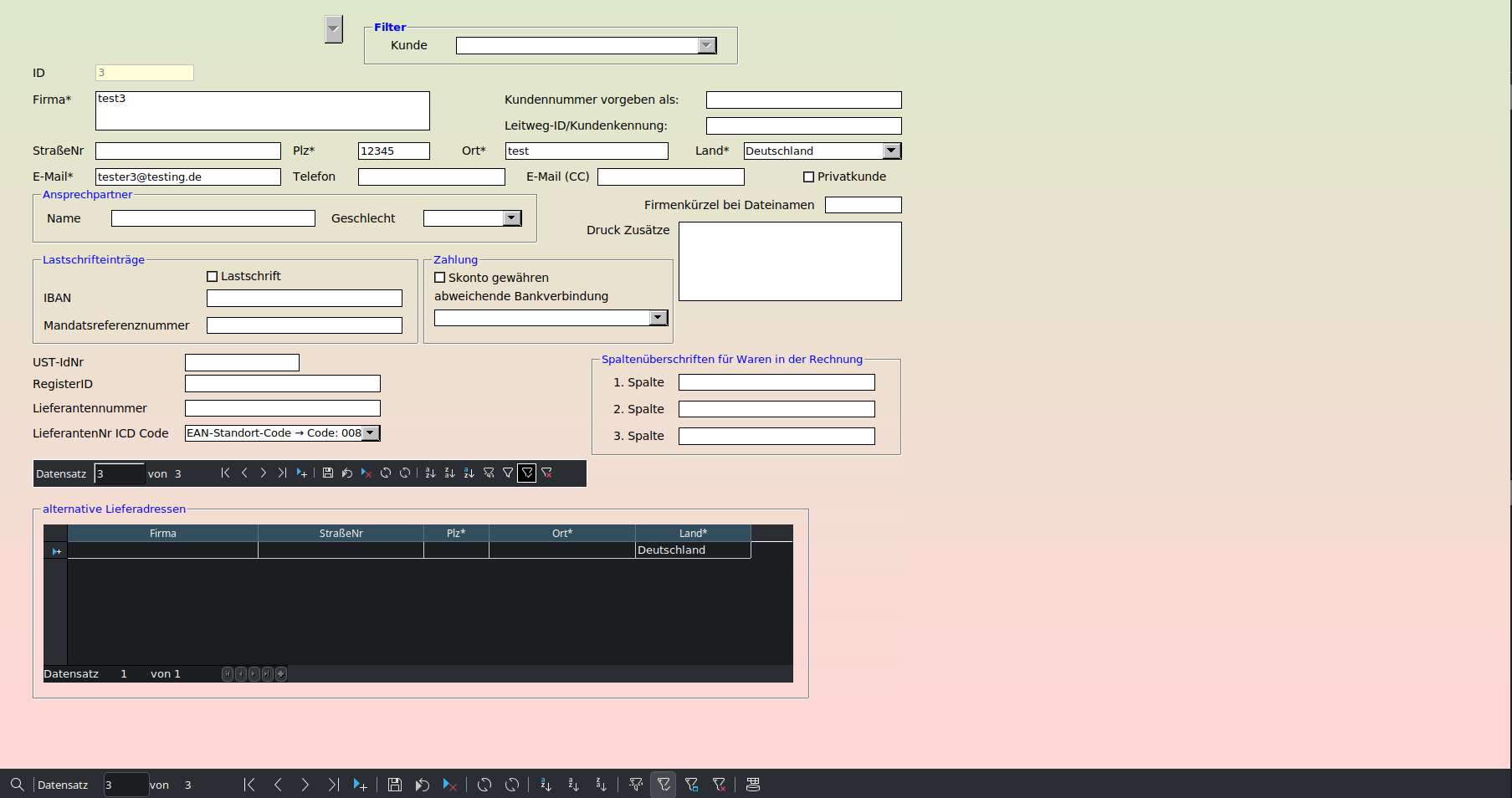Enable the Lastschrift checkbox
The height and width of the screenshot is (798, 1512).
pyautogui.click(x=212, y=276)
